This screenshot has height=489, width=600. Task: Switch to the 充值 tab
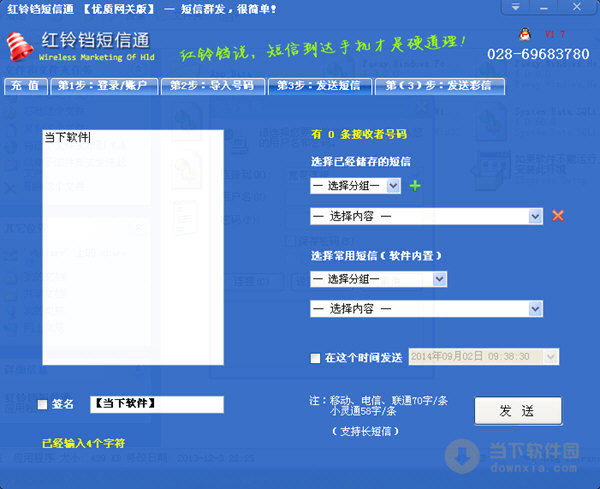click(26, 86)
